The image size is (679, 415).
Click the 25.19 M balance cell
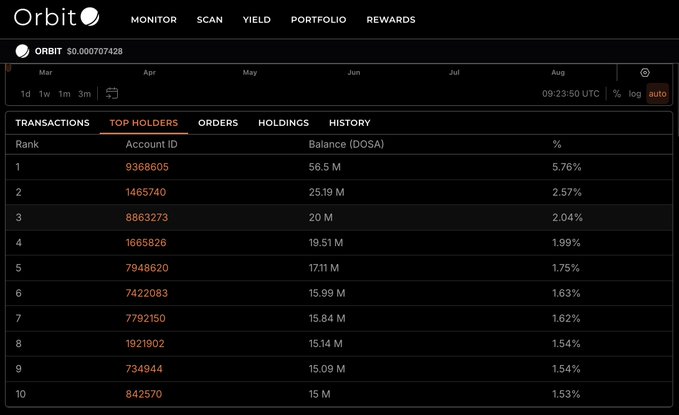pyautogui.click(x=327, y=192)
